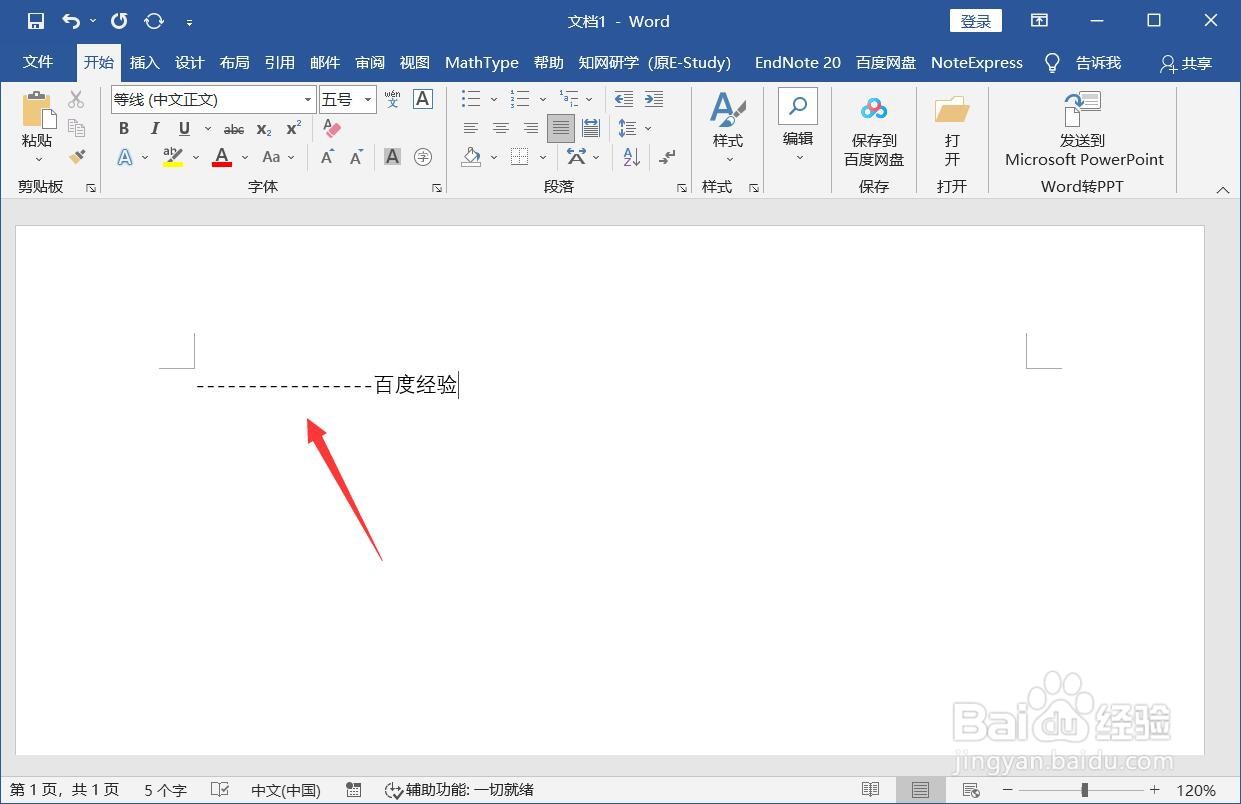The width and height of the screenshot is (1241, 804).
Task: Click the Decrease Indent icon
Action: pyautogui.click(x=623, y=99)
